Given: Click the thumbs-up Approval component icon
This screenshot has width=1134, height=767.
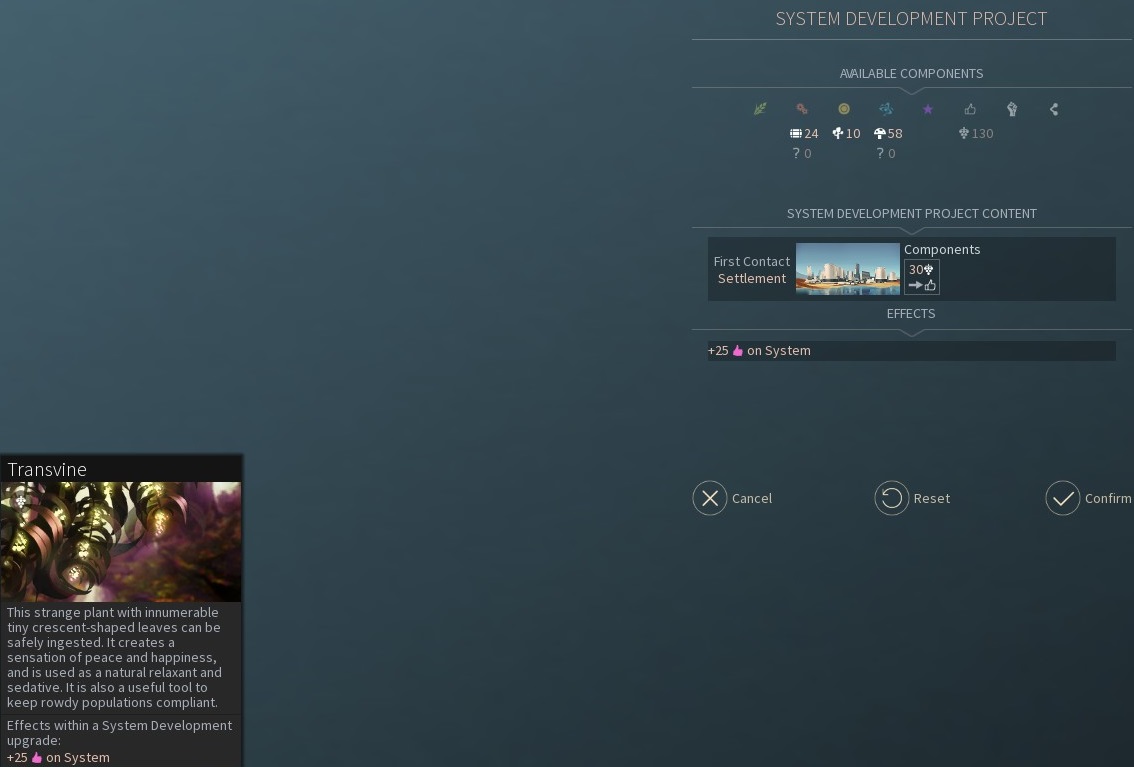Looking at the screenshot, I should (x=970, y=109).
